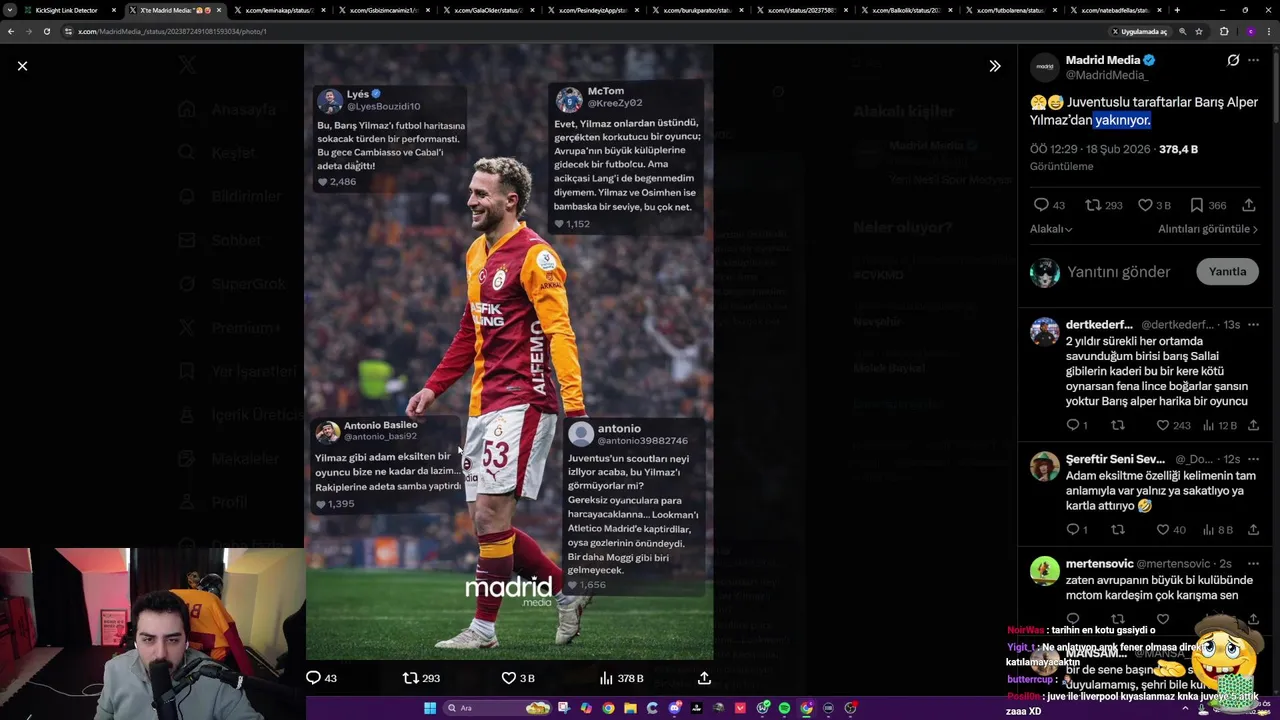The width and height of the screenshot is (1280, 720).
Task: Open Discord from the taskbar
Action: coord(674,708)
